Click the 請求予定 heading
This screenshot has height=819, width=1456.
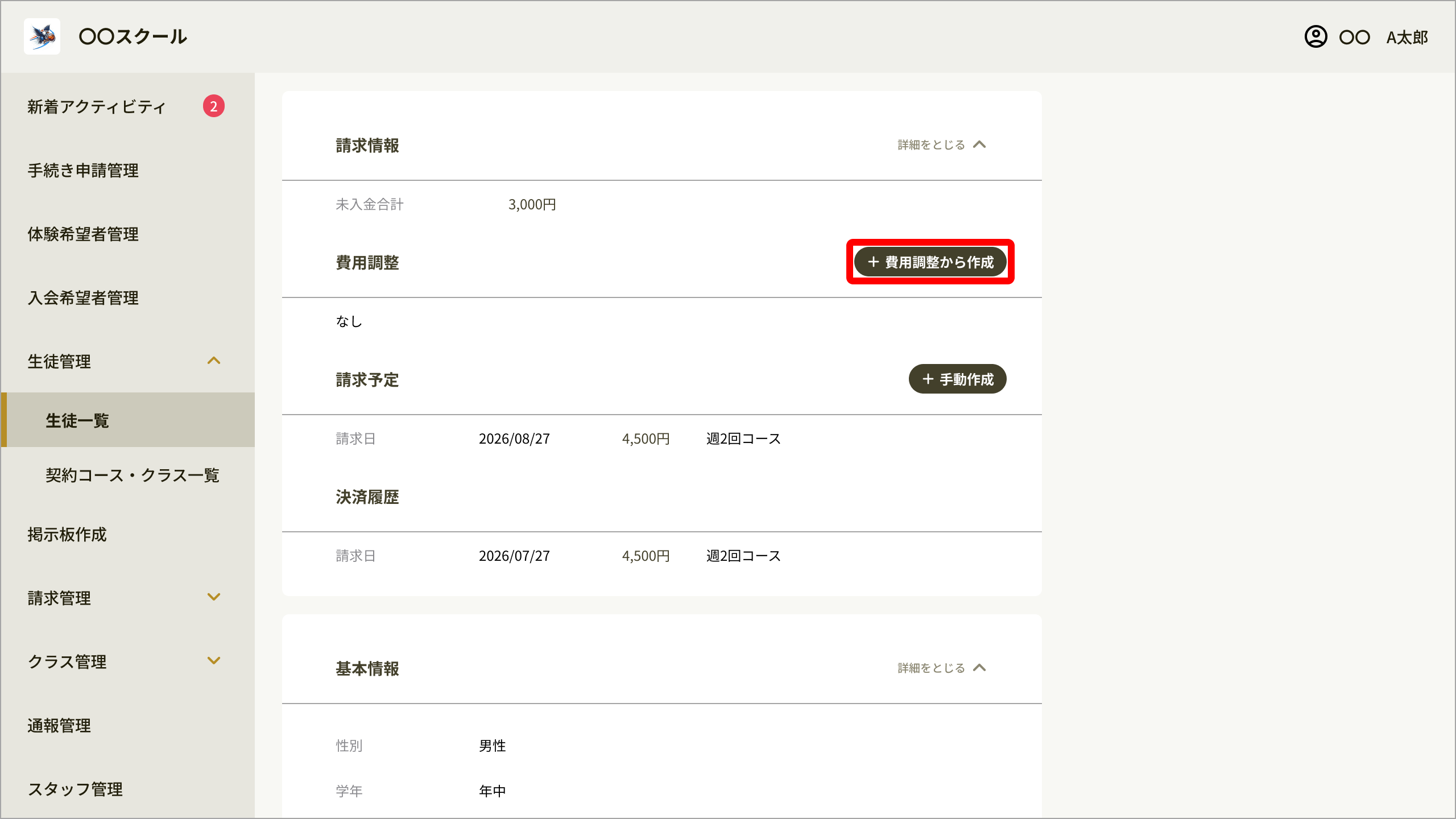[x=367, y=380]
